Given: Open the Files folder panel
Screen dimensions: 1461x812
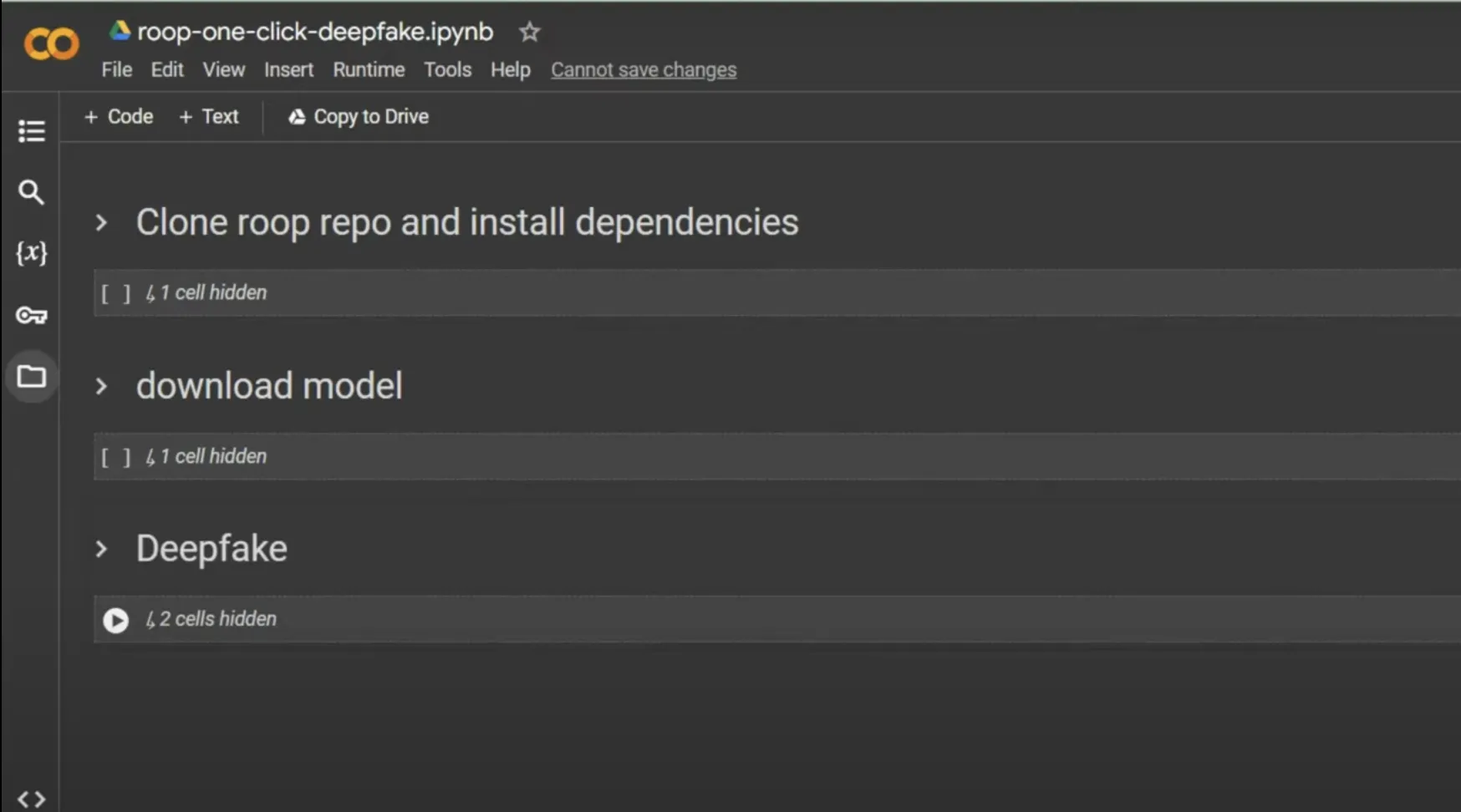Looking at the screenshot, I should pyautogui.click(x=31, y=377).
